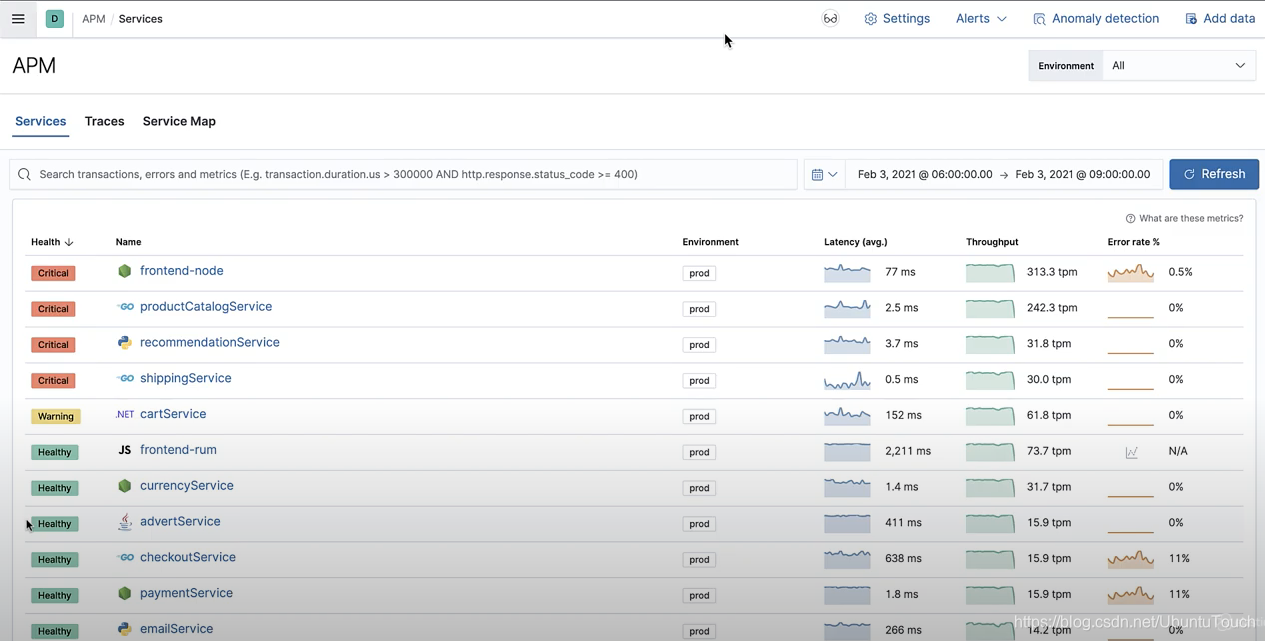Image resolution: width=1265 pixels, height=641 pixels.
Task: Click shippingService Critical health badge
Action: point(53,380)
